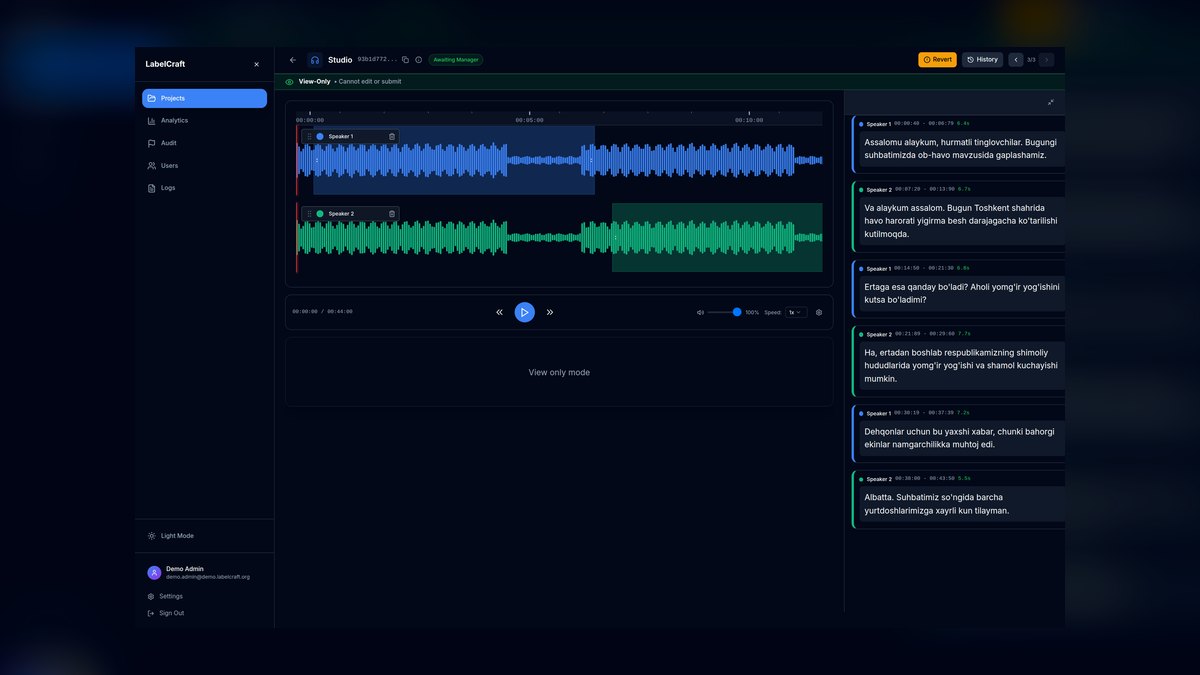The height and width of the screenshot is (675, 1200).
Task: Go to the previous version arrow
Action: coord(1016,60)
